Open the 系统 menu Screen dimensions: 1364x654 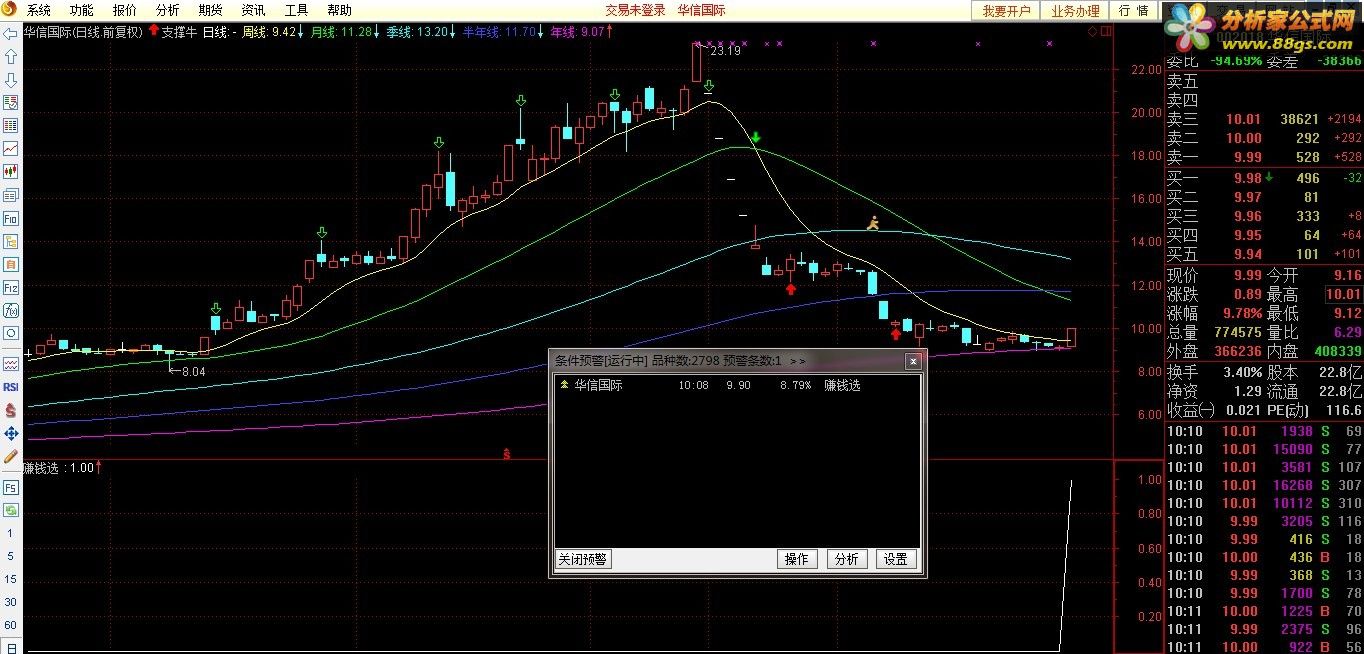click(38, 10)
